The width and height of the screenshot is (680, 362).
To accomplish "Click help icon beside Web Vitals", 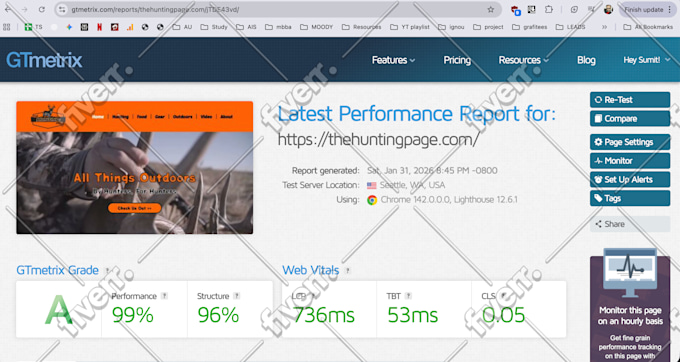I will click(x=347, y=270).
